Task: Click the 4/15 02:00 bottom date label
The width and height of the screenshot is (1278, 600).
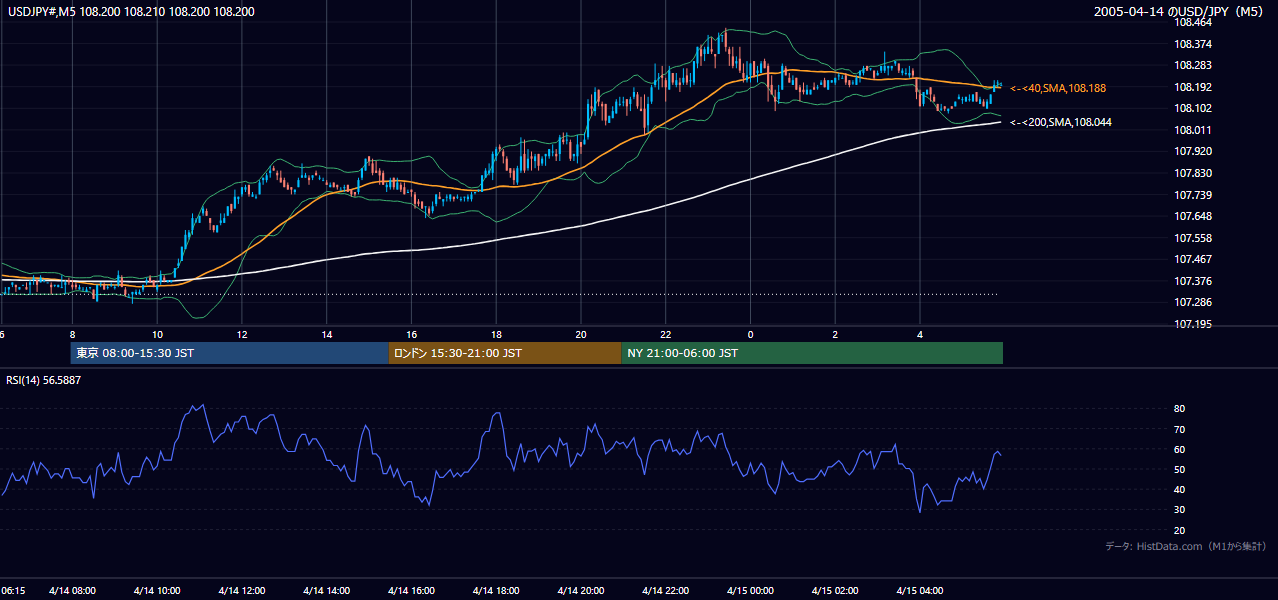Action: coord(835,591)
